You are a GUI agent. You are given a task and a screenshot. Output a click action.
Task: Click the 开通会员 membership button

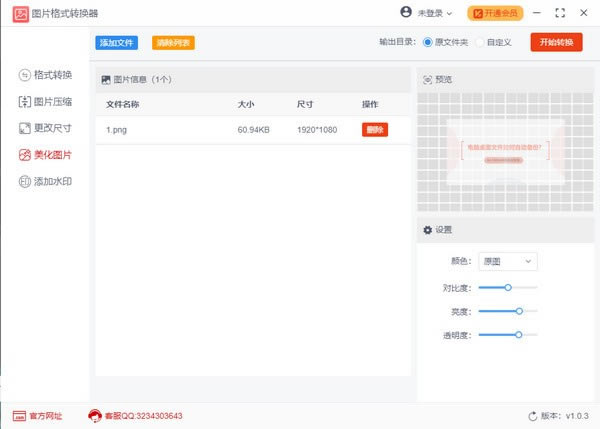coord(495,13)
